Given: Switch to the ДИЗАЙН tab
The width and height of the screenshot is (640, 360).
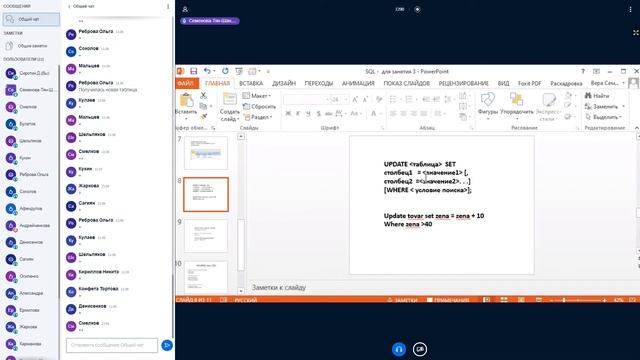Looking at the screenshot, I should tap(284, 83).
